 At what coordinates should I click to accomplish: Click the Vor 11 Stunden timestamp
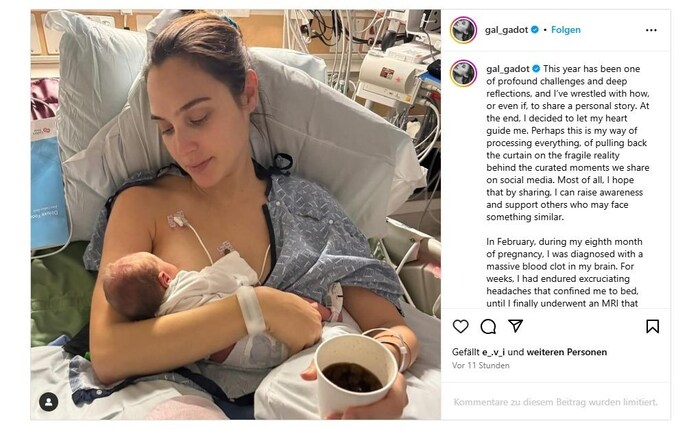[x=480, y=365]
